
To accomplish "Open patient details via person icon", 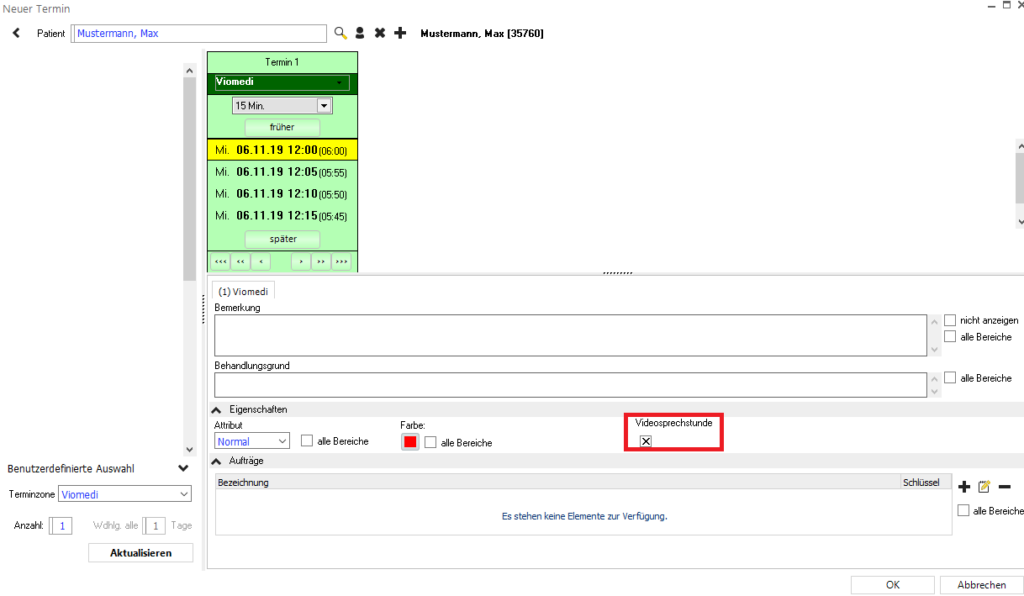I will (x=360, y=33).
